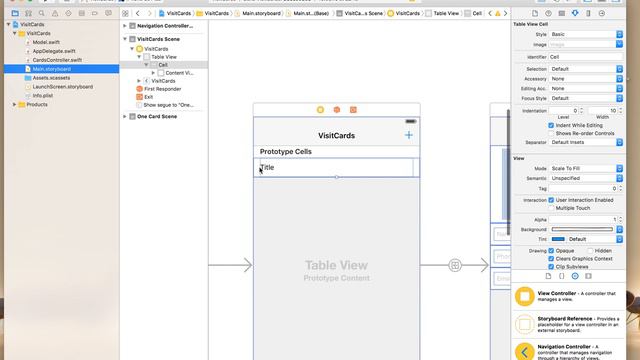Screen dimensions: 640x360
Task: Toggle Clip Subviews checkbox
Action: [551, 267]
